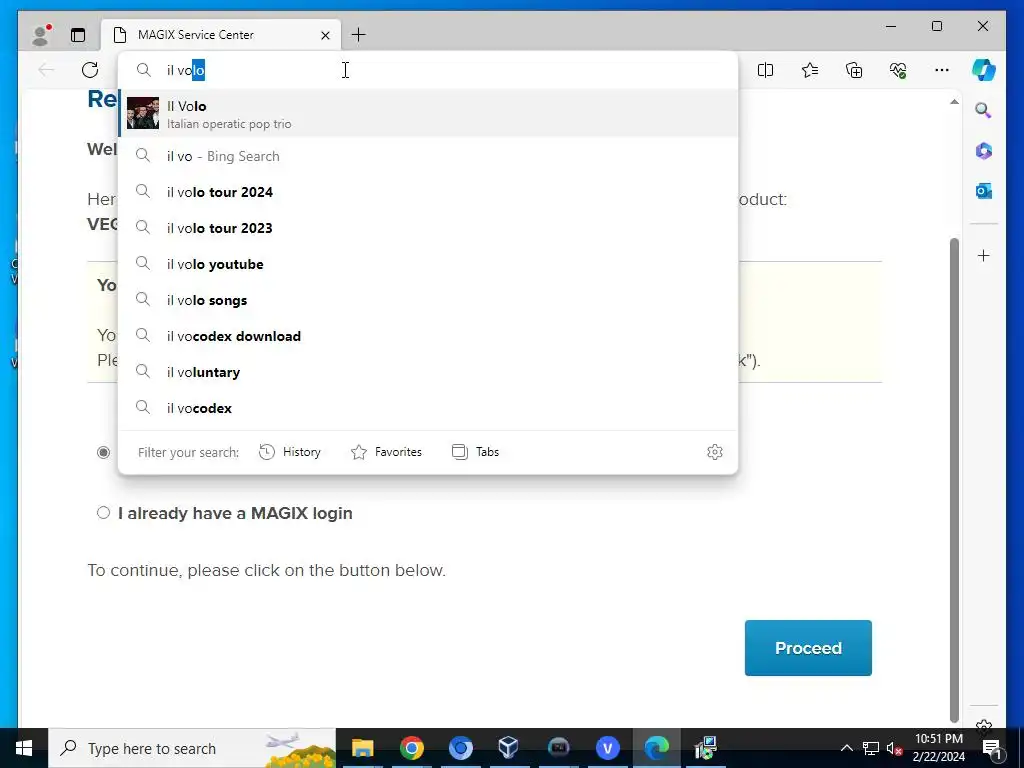Open the blue Chromium taskbar icon

pos(460,748)
